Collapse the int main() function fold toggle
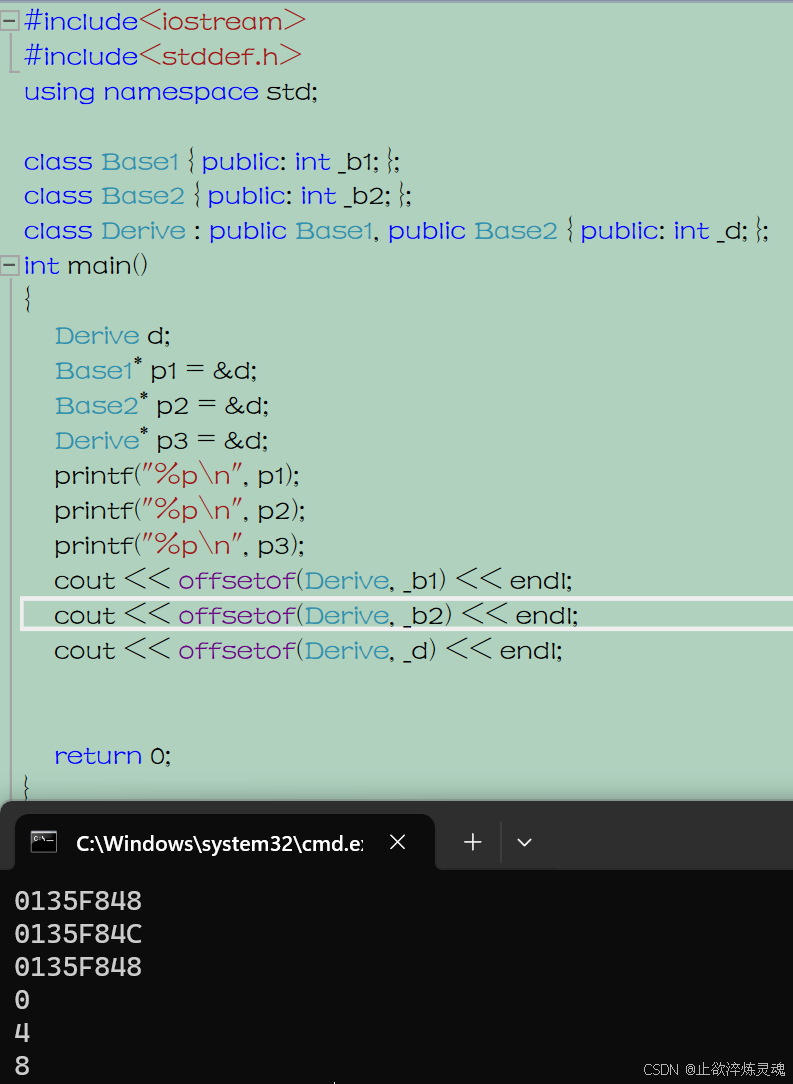This screenshot has width=793, height=1084. coord(10,266)
